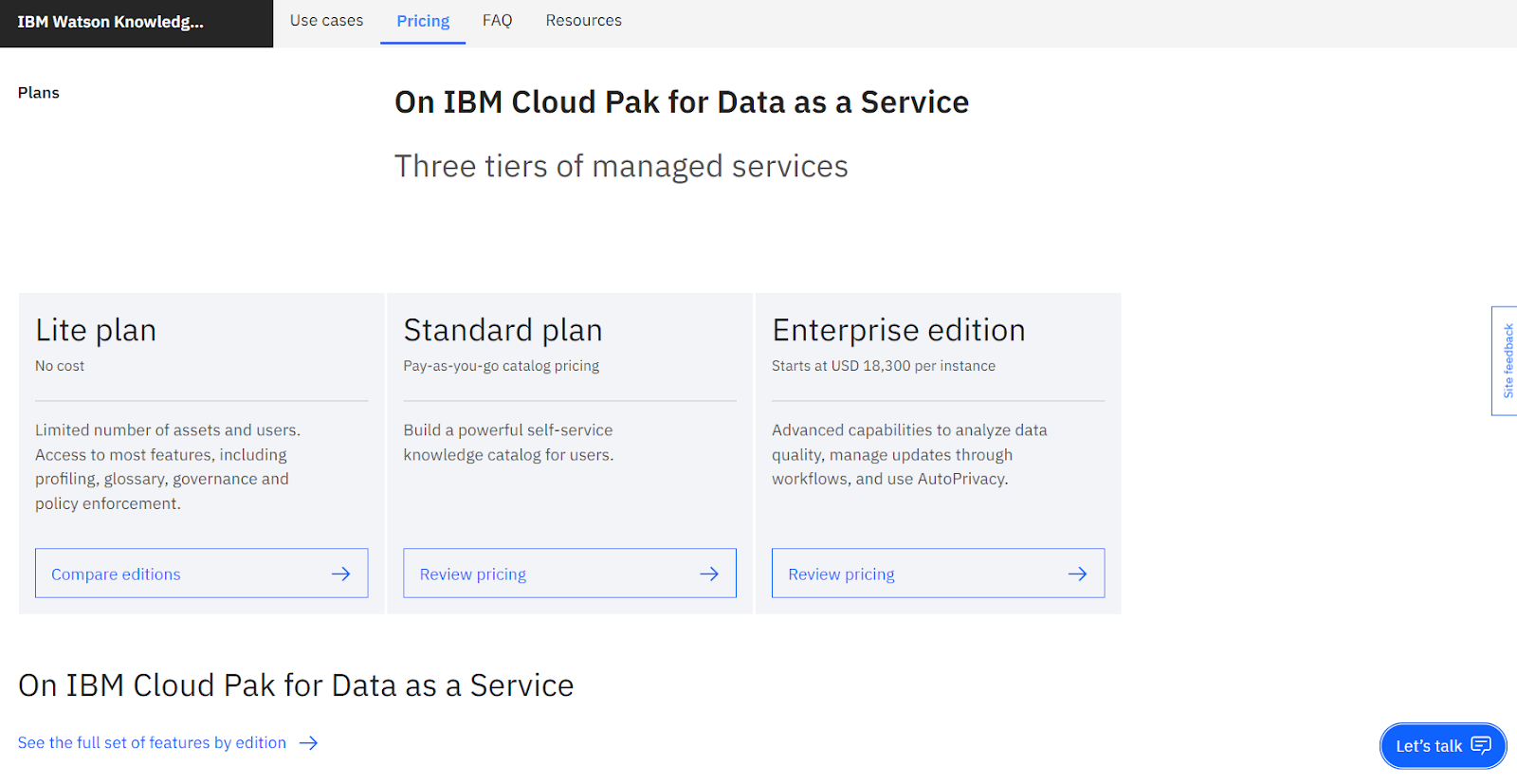
Task: Click the Standard plan card heading
Action: tap(503, 330)
